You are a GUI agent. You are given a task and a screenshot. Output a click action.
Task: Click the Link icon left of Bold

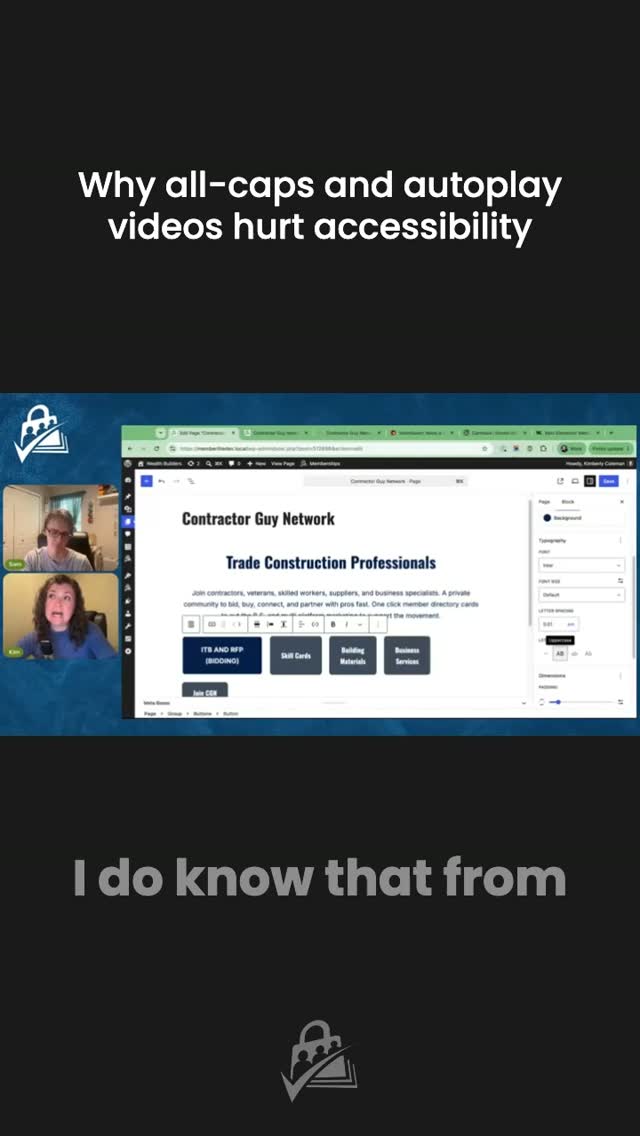coord(315,624)
